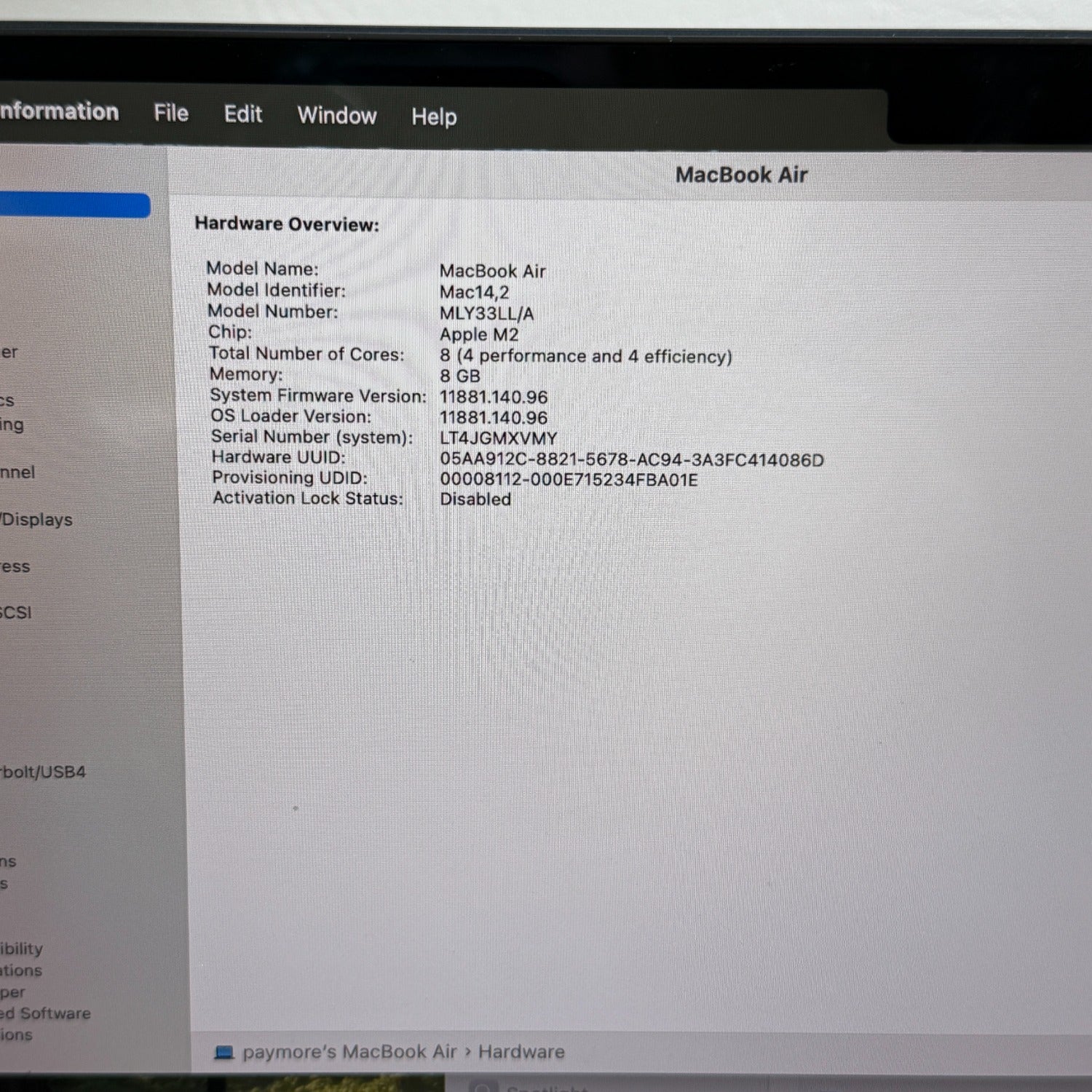This screenshot has height=1092, width=1092.
Task: Open the Edit menu
Action: (x=242, y=114)
